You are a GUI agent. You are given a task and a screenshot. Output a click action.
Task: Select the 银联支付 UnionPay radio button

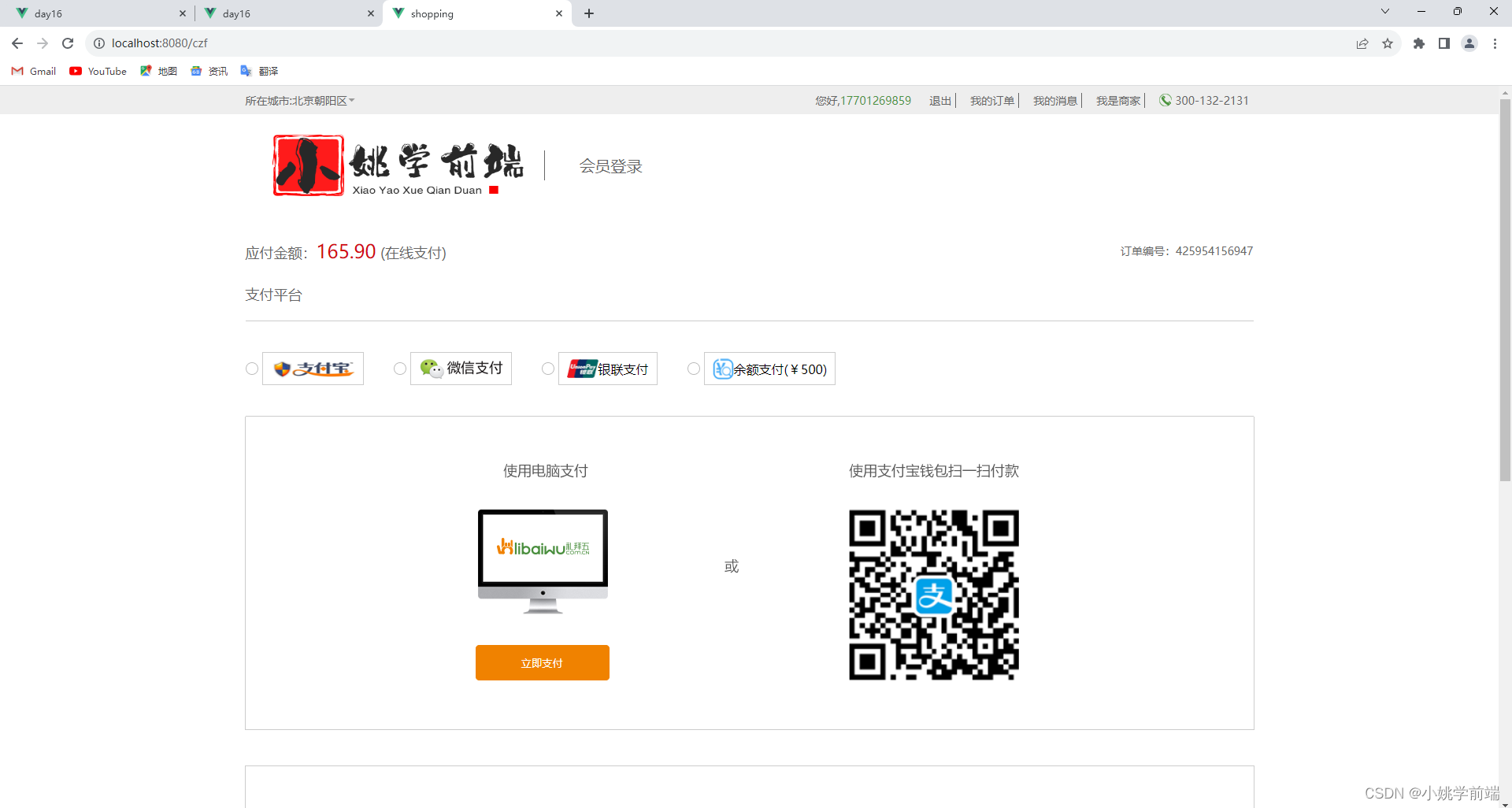(548, 369)
